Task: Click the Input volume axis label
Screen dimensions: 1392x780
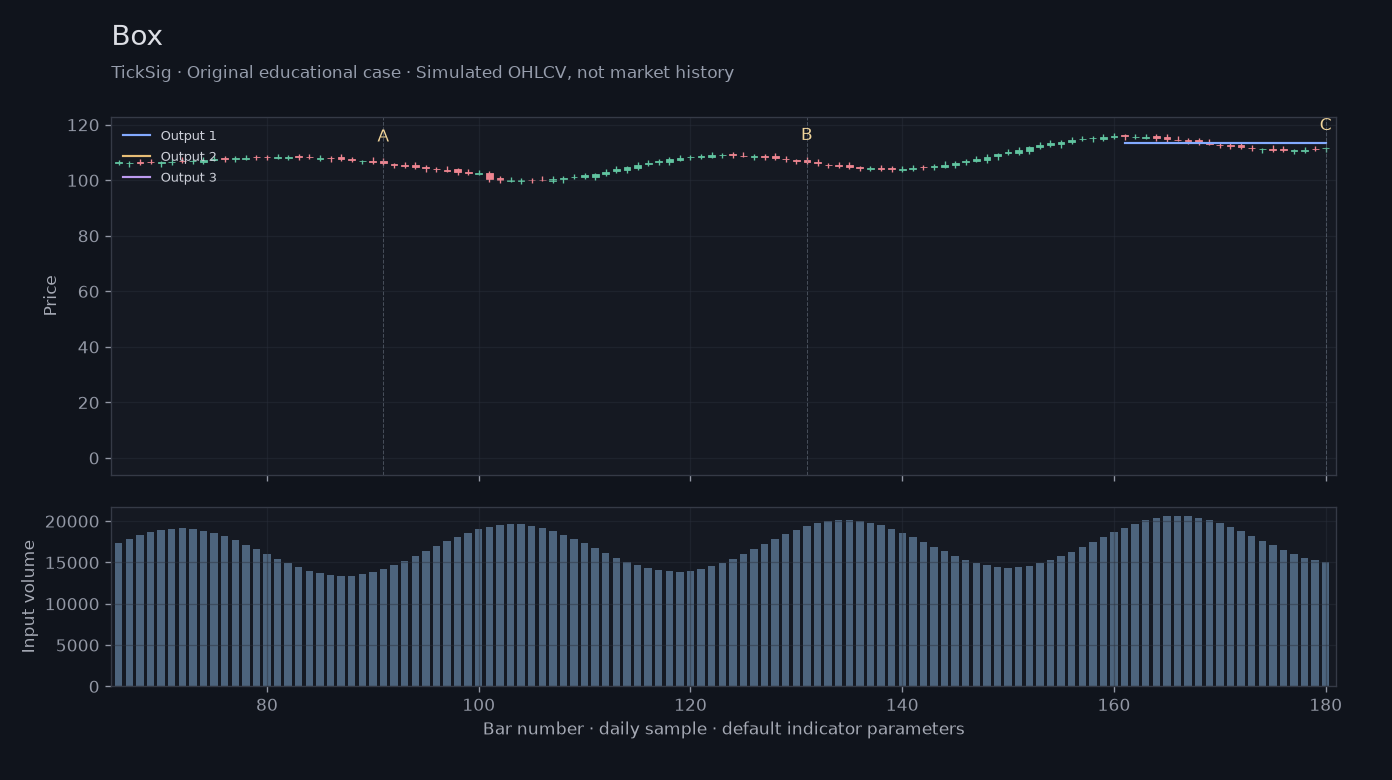Action: (x=29, y=596)
